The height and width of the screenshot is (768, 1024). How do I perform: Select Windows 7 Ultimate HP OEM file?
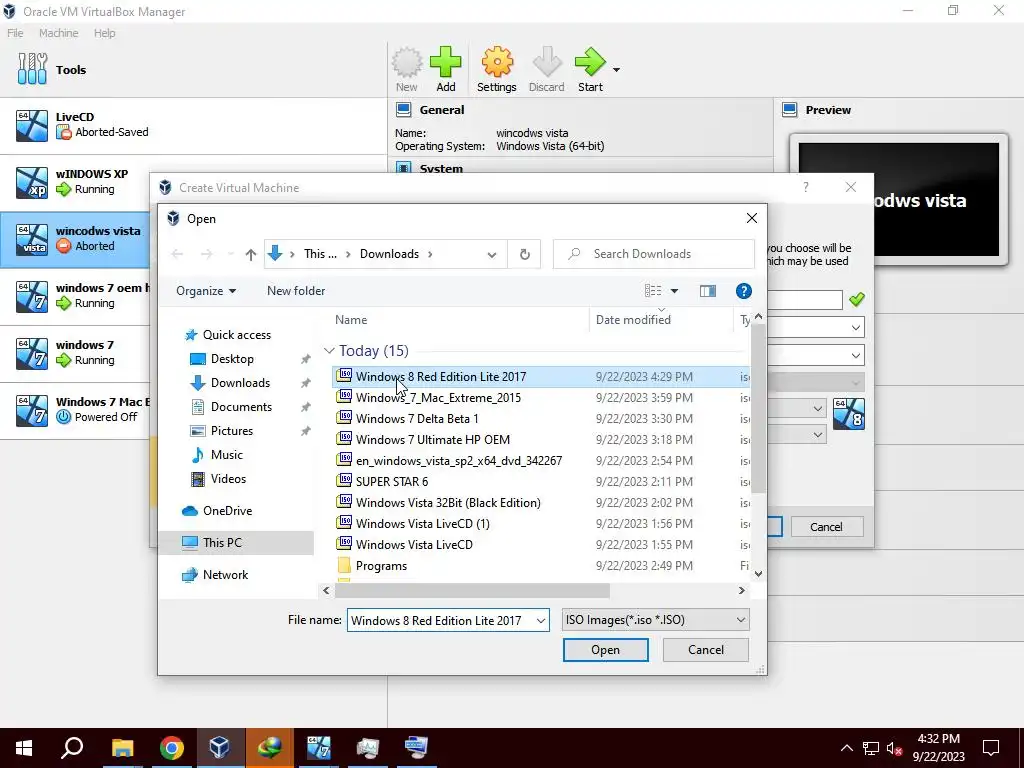click(x=541, y=440)
